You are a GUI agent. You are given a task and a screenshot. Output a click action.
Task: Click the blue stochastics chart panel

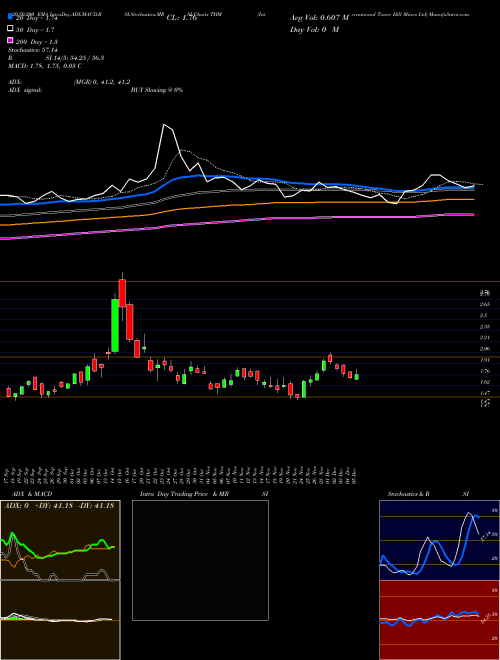click(439, 540)
